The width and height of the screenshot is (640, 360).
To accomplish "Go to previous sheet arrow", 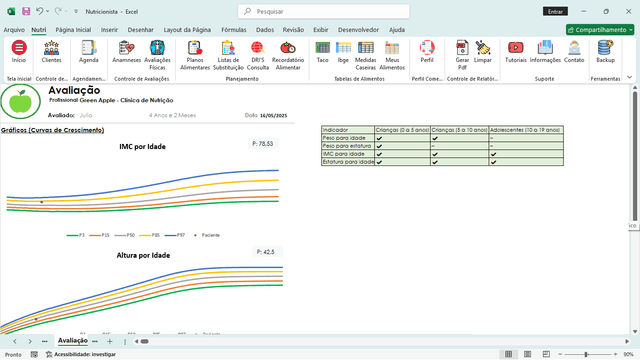I will click(x=15, y=341).
